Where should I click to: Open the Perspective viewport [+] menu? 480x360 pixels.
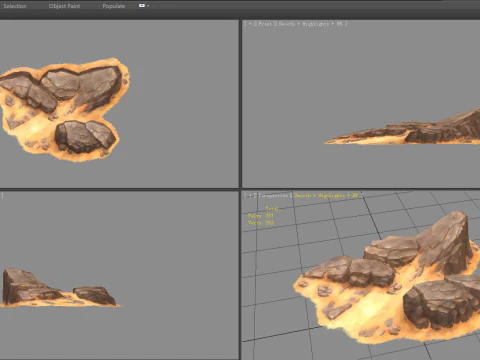(x=250, y=196)
